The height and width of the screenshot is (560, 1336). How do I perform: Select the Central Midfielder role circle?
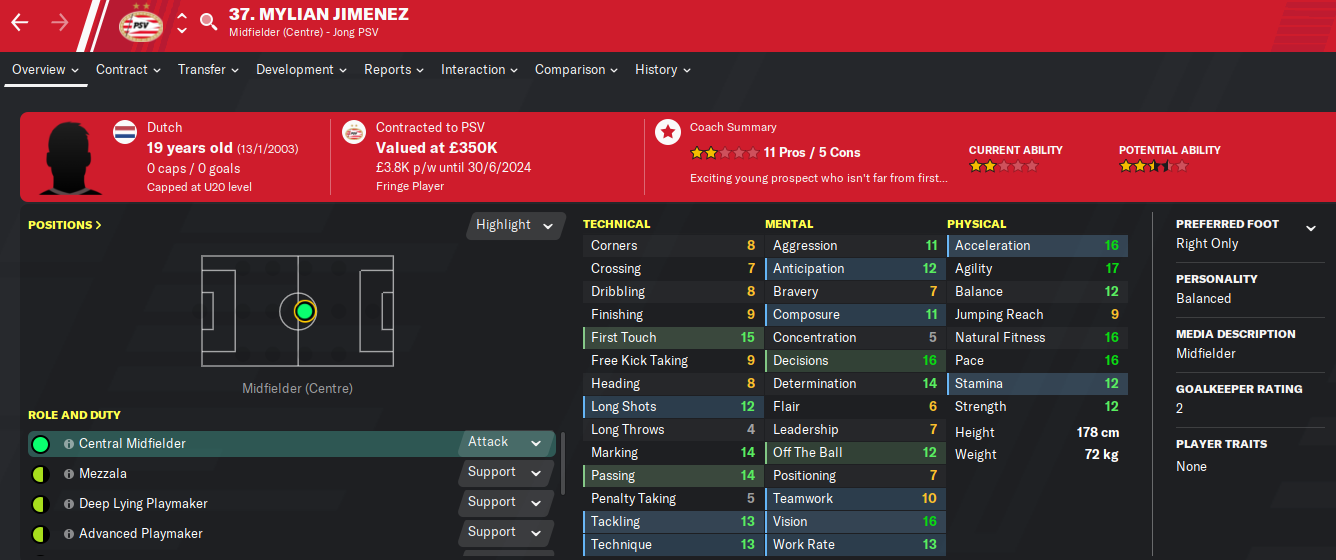tap(40, 444)
